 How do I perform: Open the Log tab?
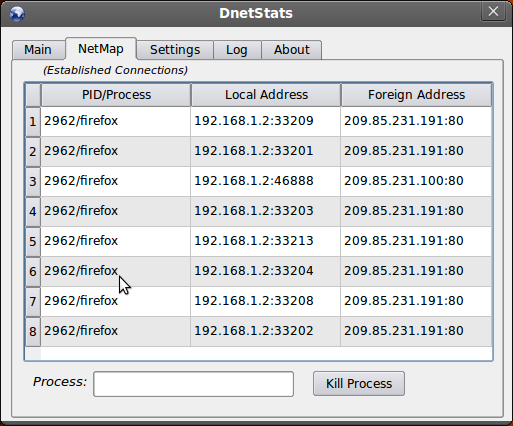click(237, 50)
